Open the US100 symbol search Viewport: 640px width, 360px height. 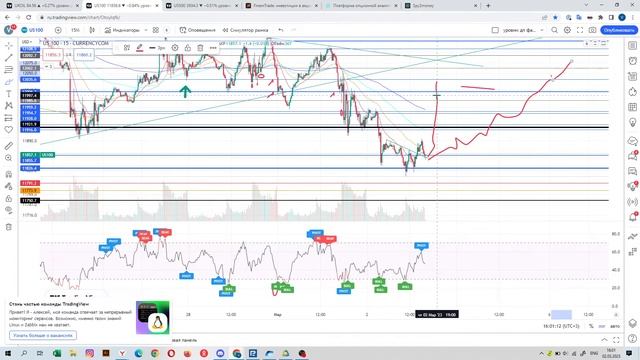[x=32, y=30]
